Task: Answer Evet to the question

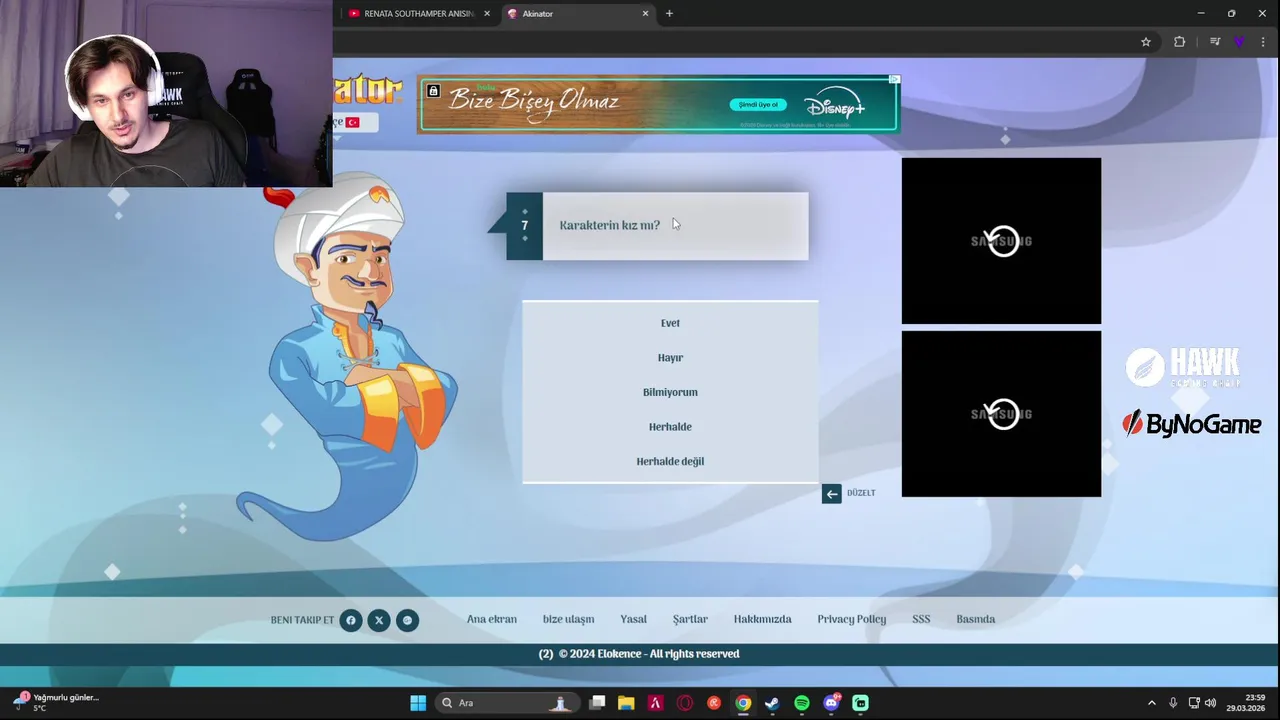Action: point(670,323)
